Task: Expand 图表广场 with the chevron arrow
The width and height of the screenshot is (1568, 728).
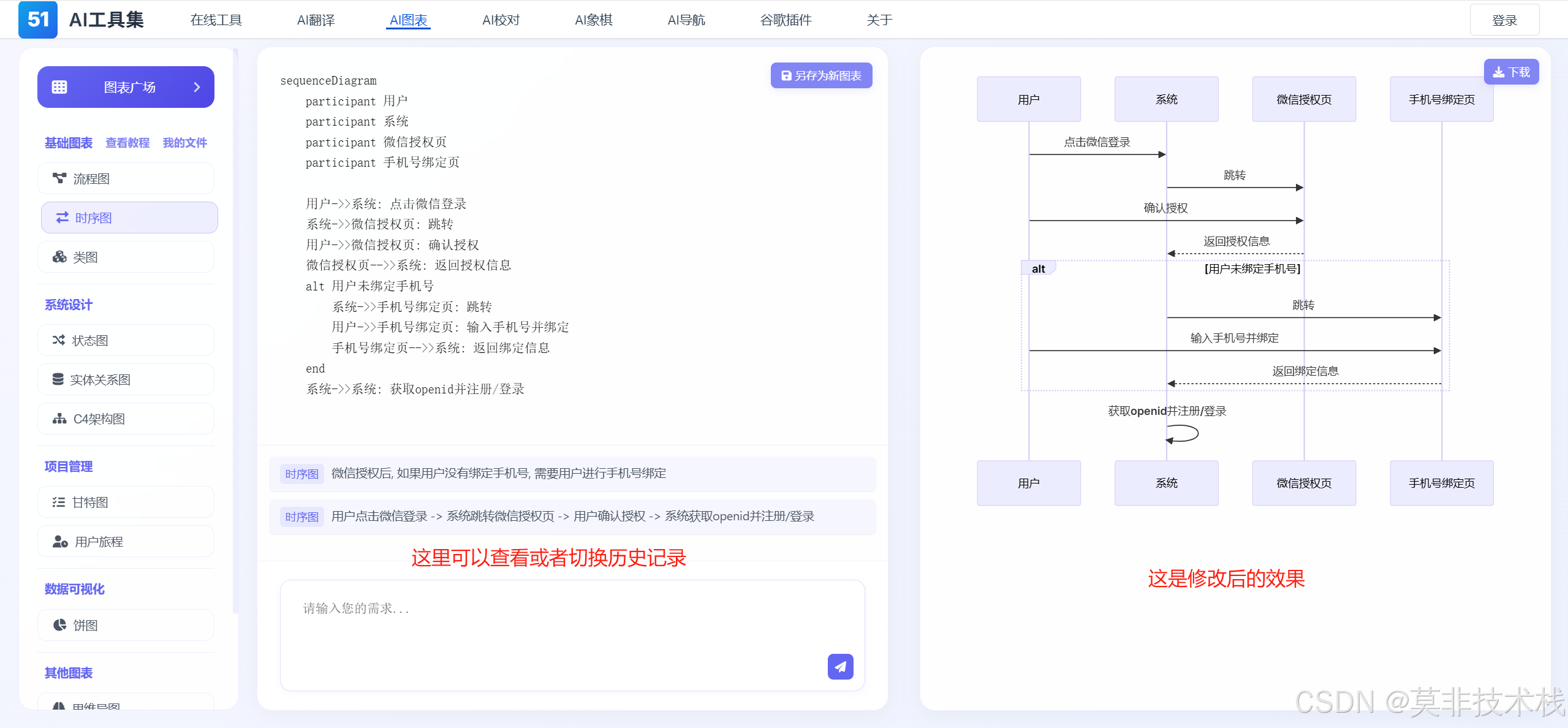Action: [x=197, y=87]
